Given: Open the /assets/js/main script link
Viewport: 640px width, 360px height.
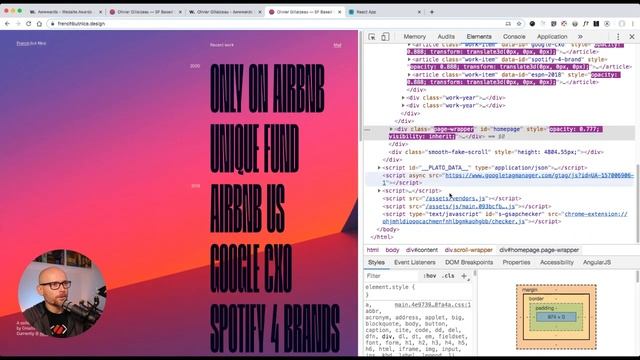Looking at the screenshot, I should pyautogui.click(x=470, y=207).
